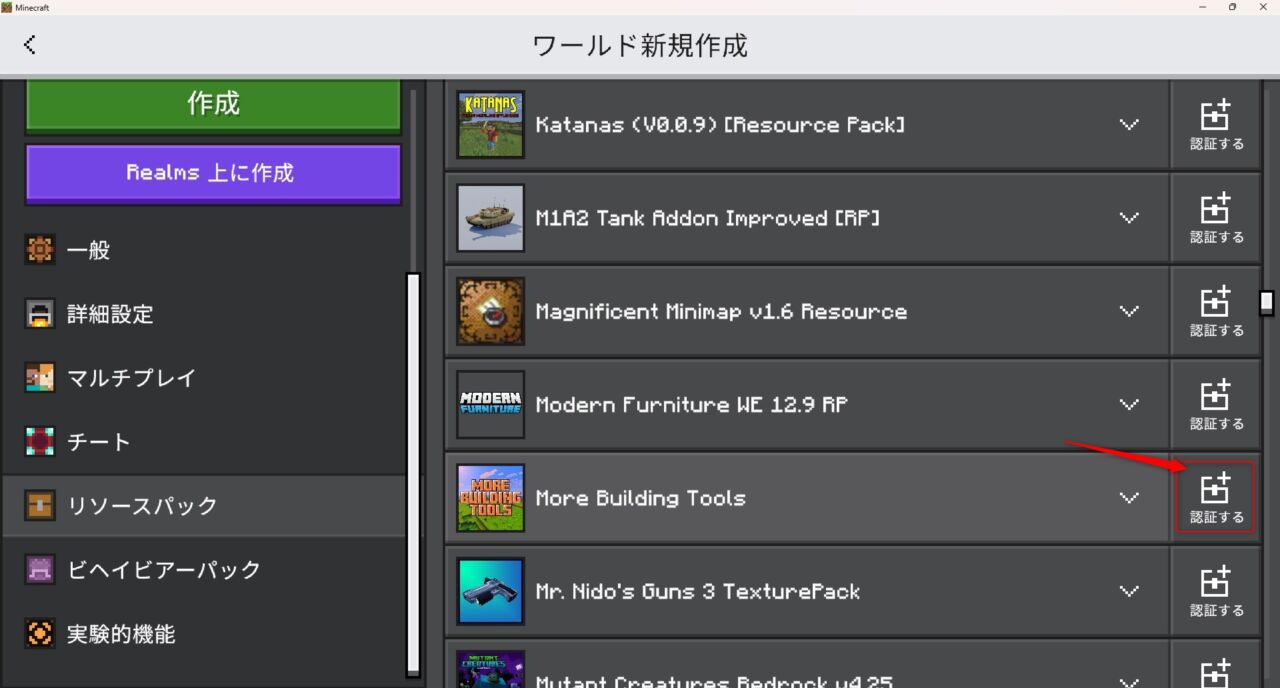
Task: Expand the Katanas pack details chevron
Action: click(x=1129, y=125)
